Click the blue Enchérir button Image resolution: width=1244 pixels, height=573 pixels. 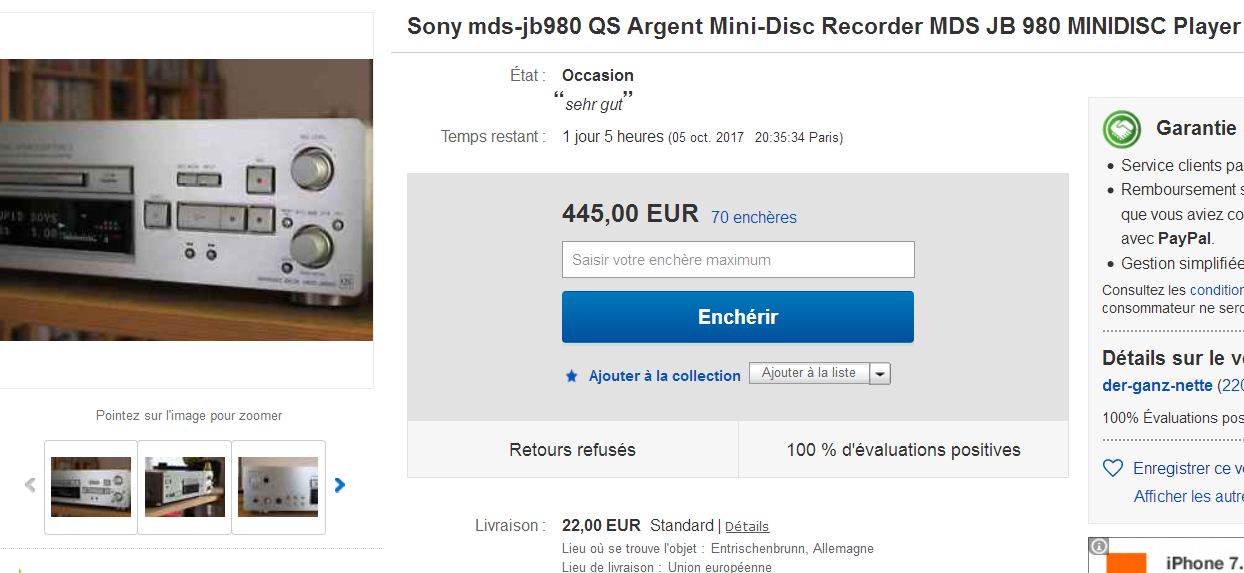pos(738,317)
